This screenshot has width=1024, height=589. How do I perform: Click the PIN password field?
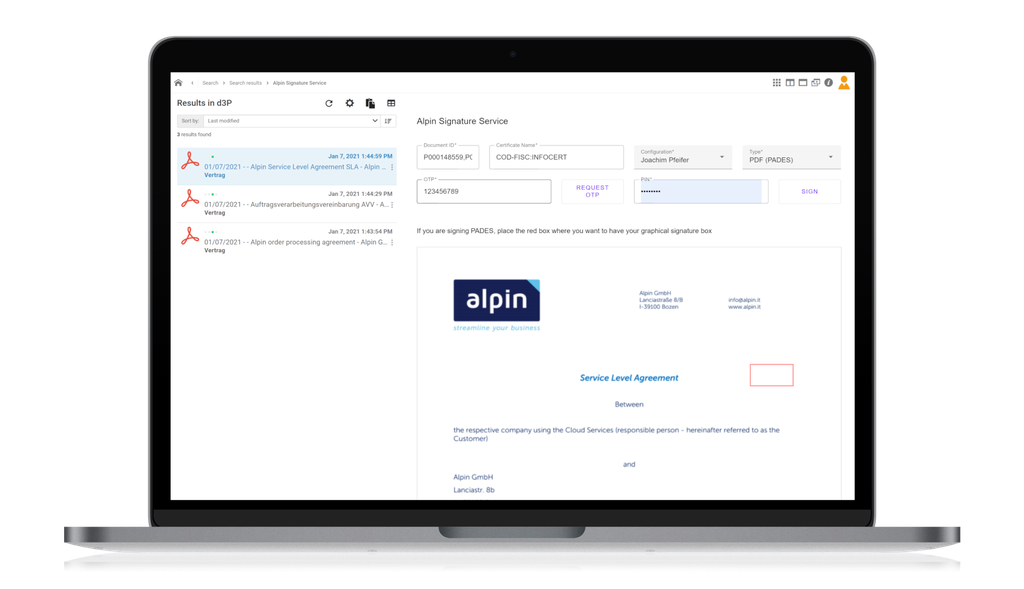[x=701, y=191]
